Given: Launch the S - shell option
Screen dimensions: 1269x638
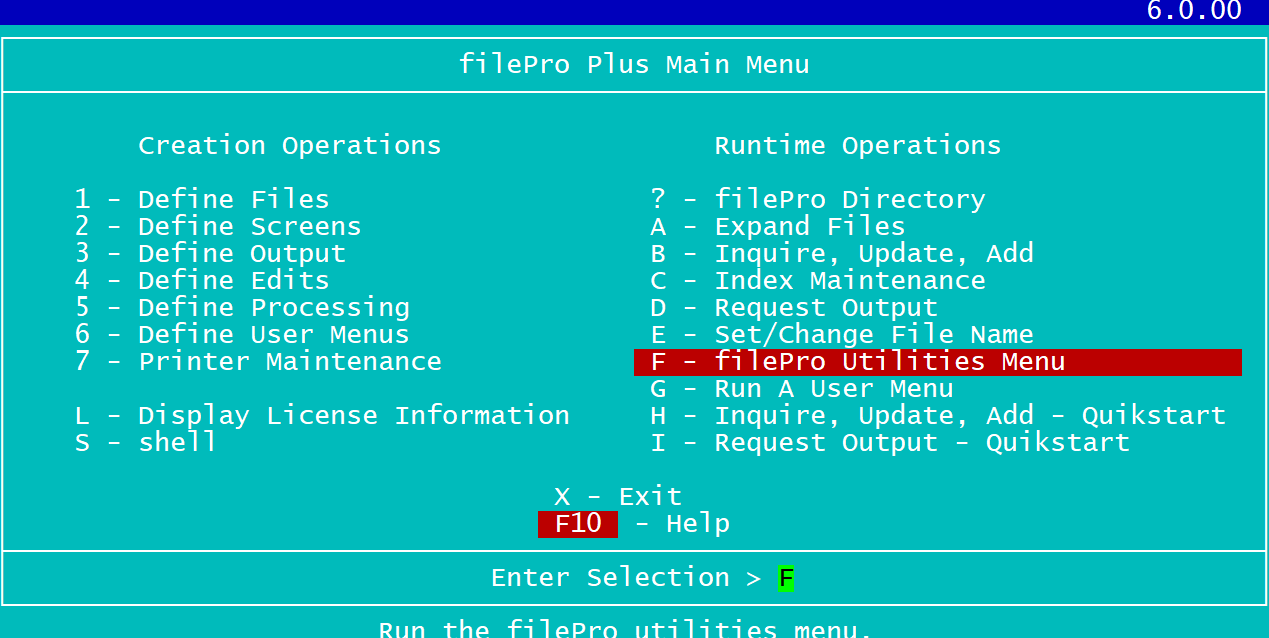Looking at the screenshot, I should click(x=146, y=442).
